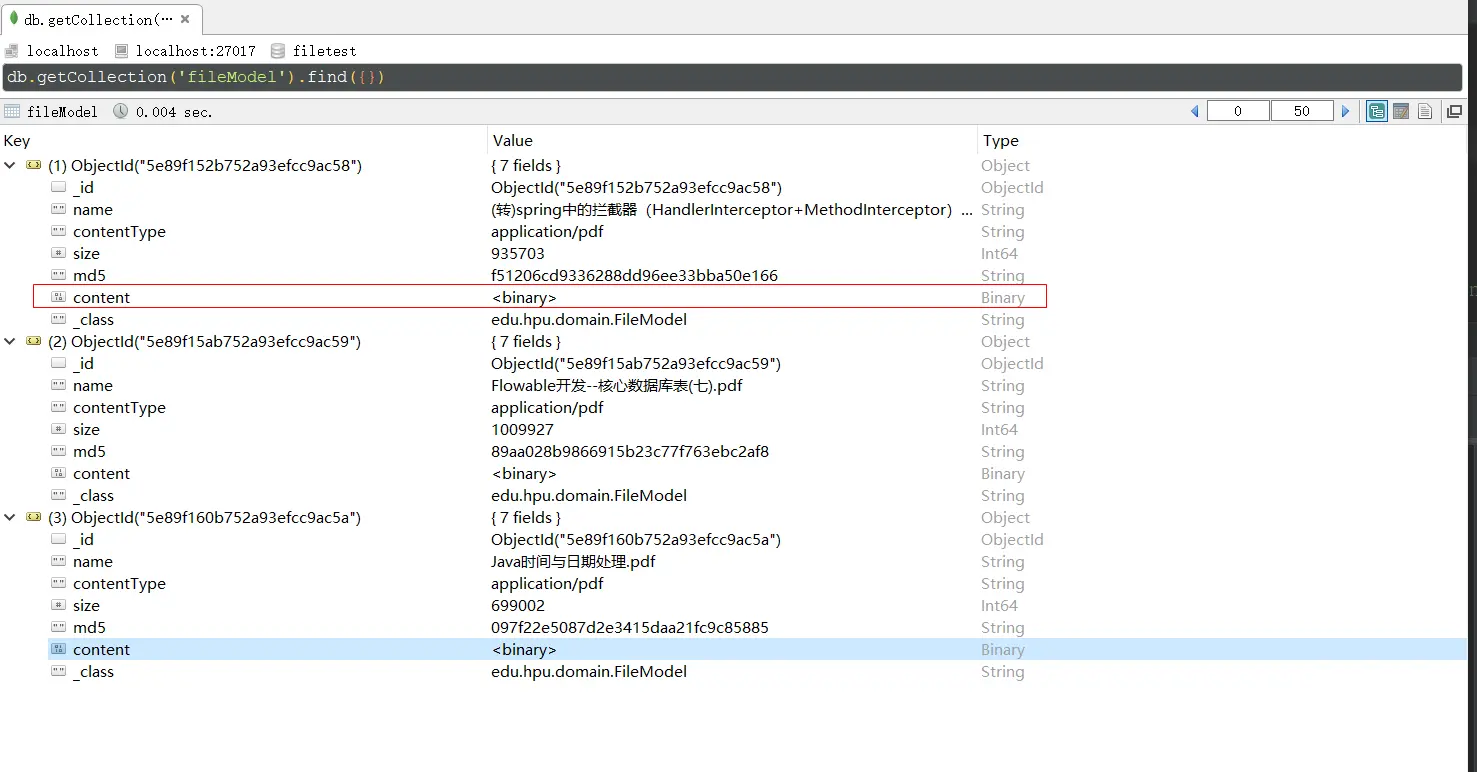
Task: Click the detach output window icon
Action: pyautogui.click(x=1454, y=111)
